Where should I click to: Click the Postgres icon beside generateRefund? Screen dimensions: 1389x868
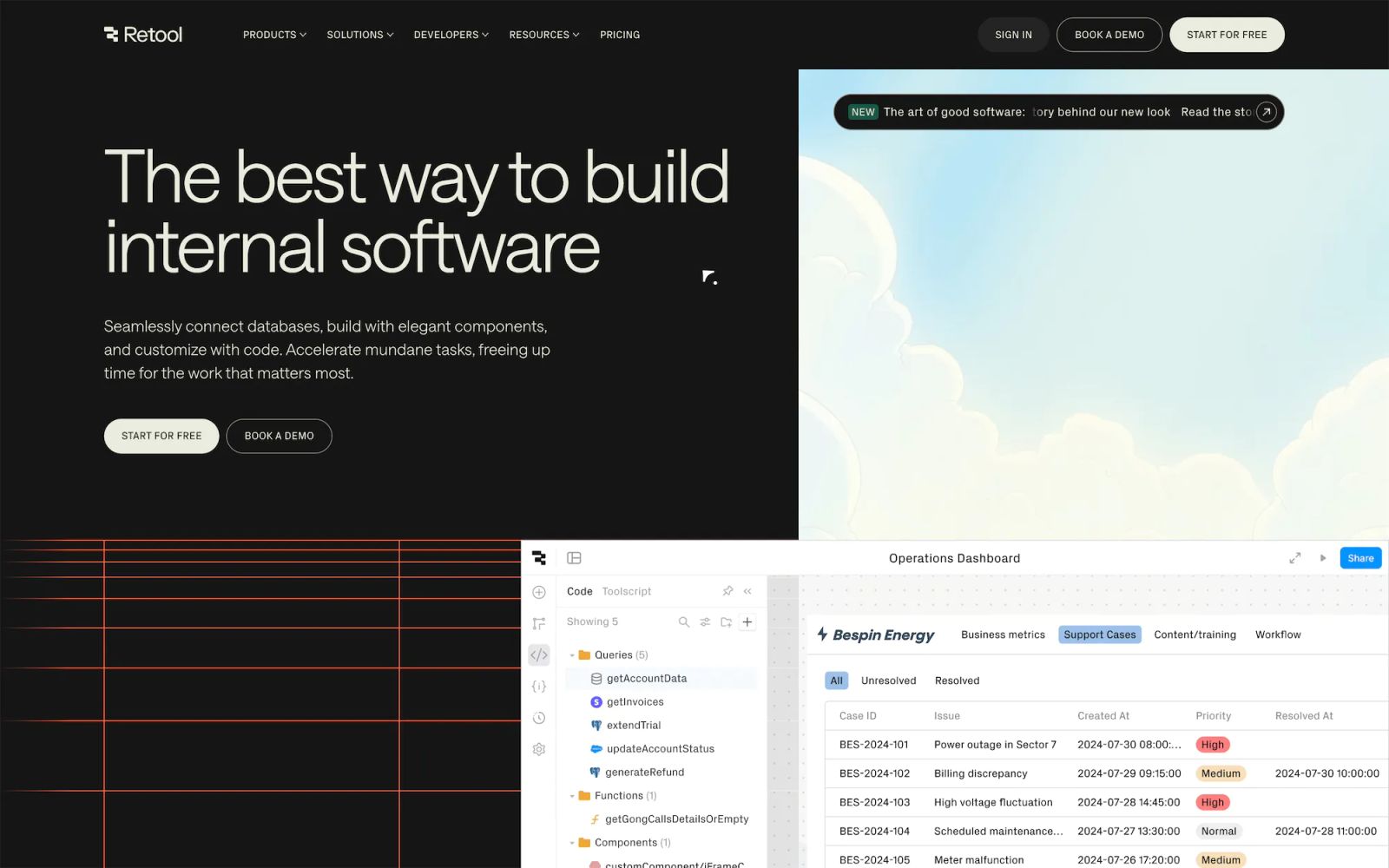596,773
